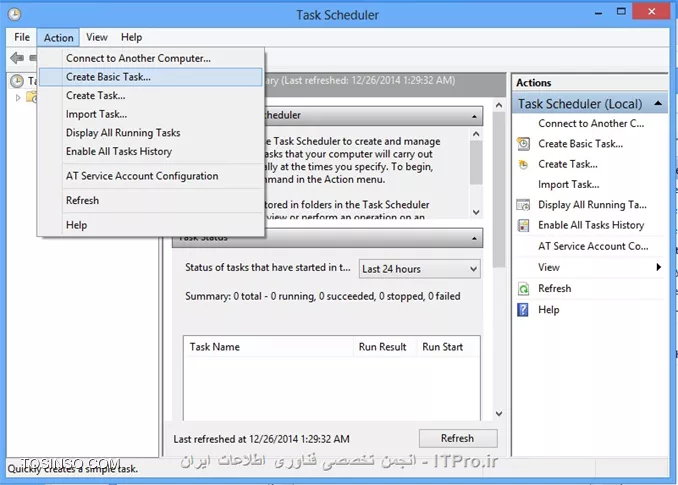Viewport: 678px width, 485px height.
Task: Click AT Service Account Co... in Actions pane
Action: coord(593,246)
